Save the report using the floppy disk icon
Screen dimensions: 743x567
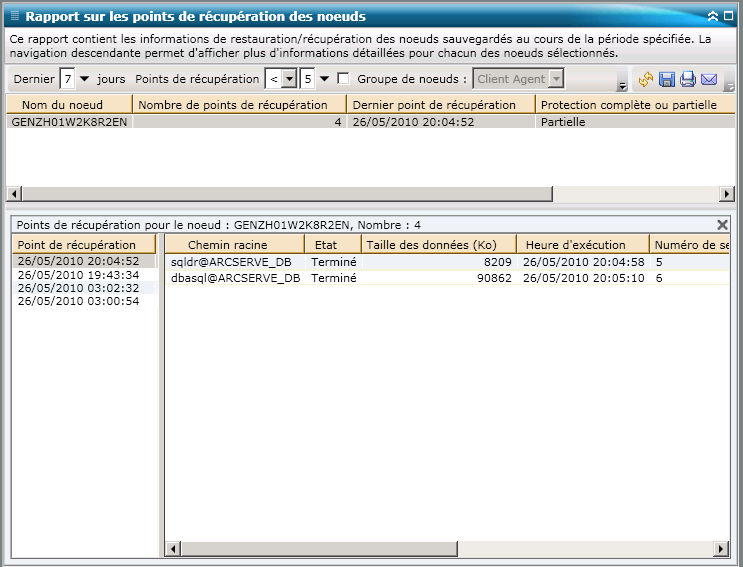click(667, 79)
